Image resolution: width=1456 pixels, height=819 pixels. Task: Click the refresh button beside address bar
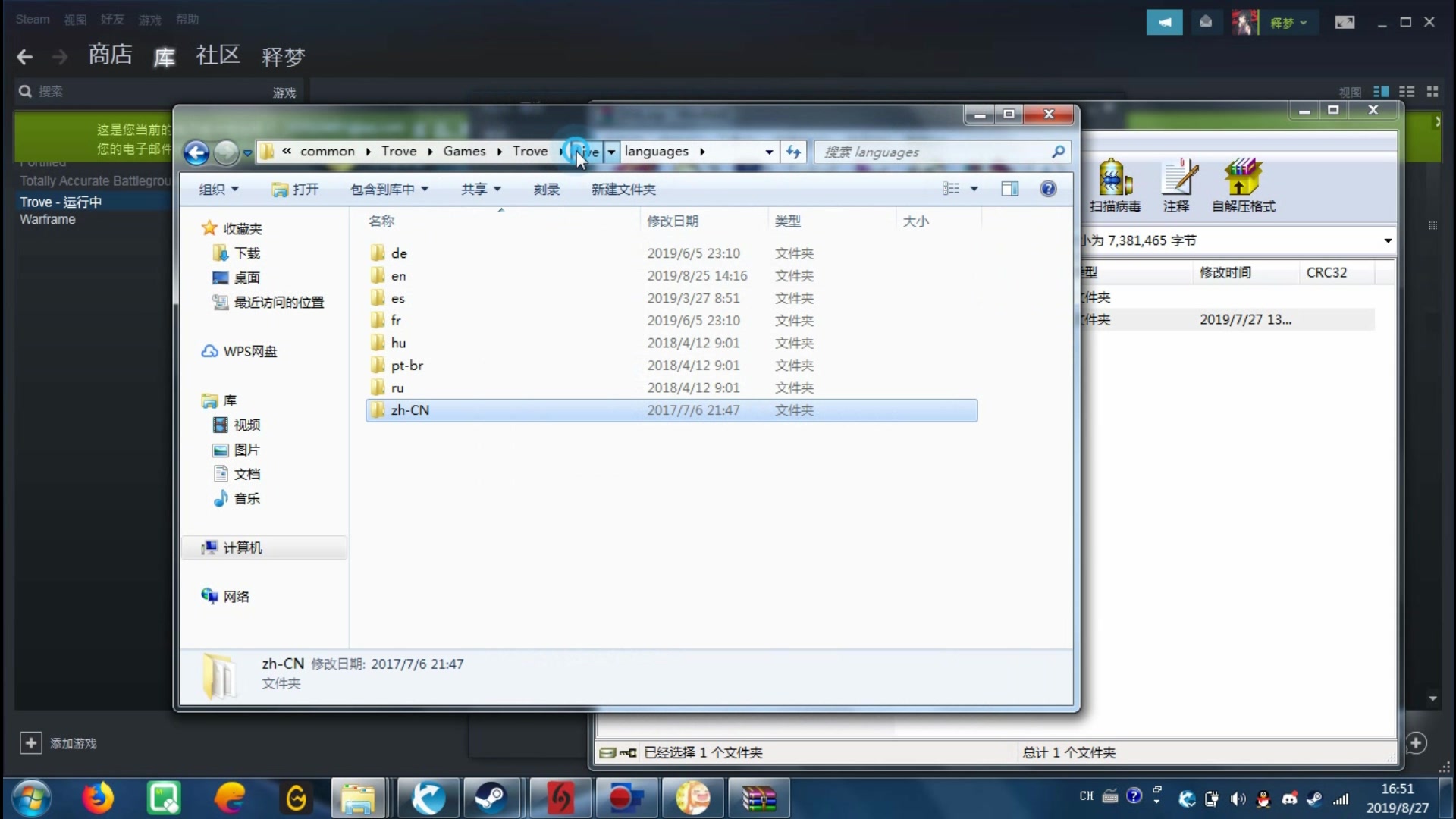tap(793, 152)
